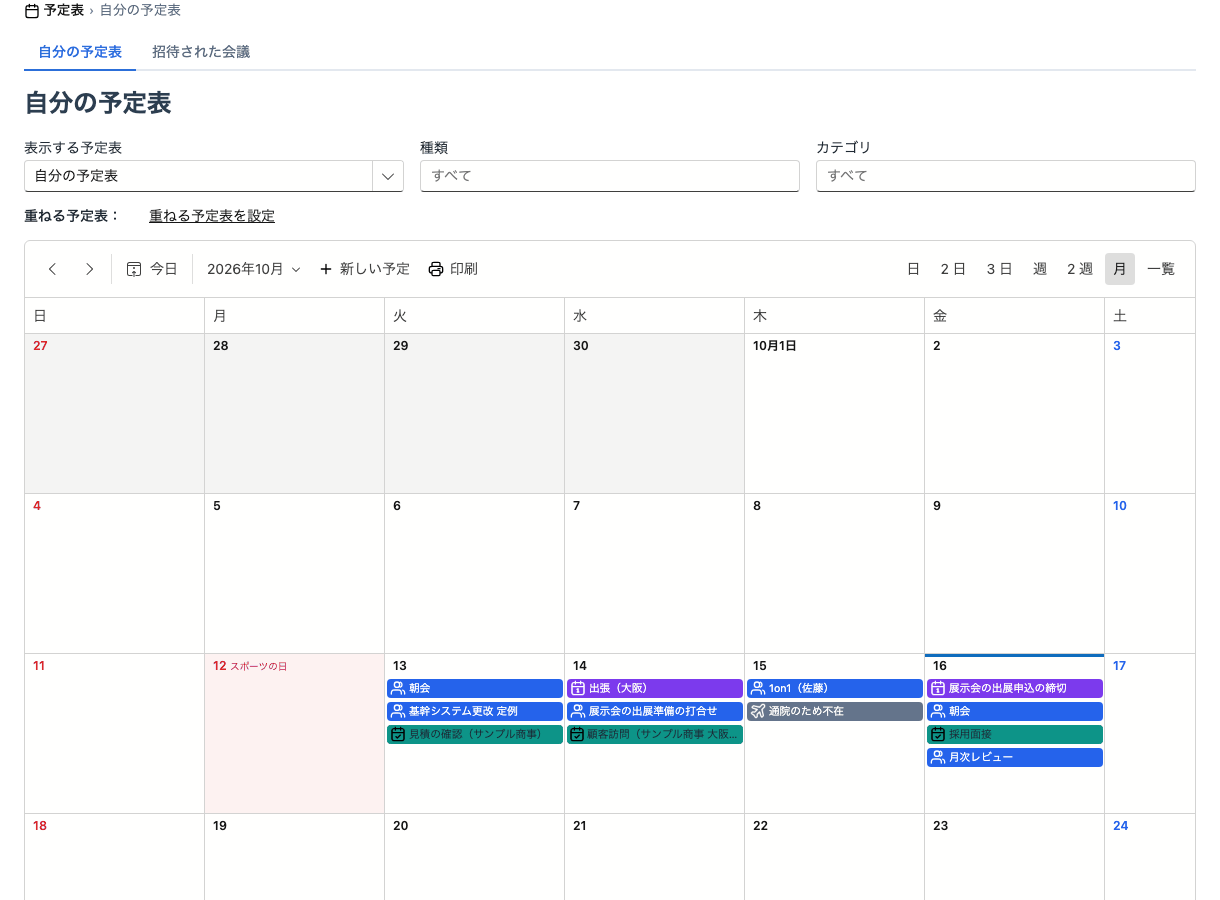Select the 日 view

[913, 269]
